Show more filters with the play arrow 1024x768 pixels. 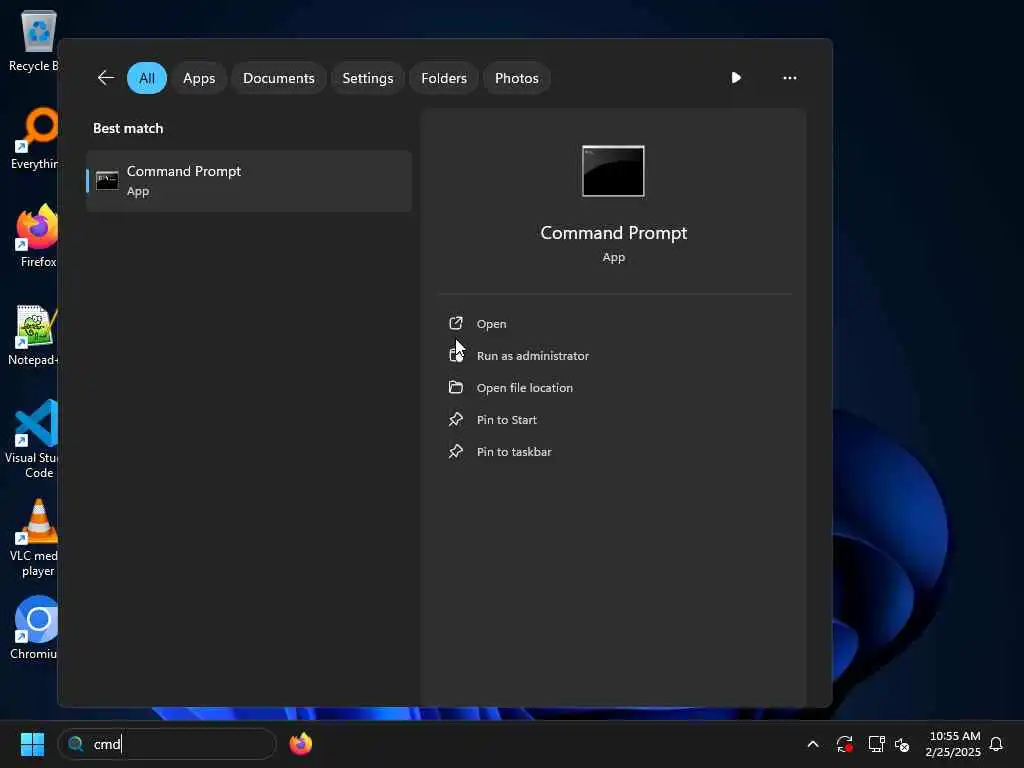click(736, 78)
